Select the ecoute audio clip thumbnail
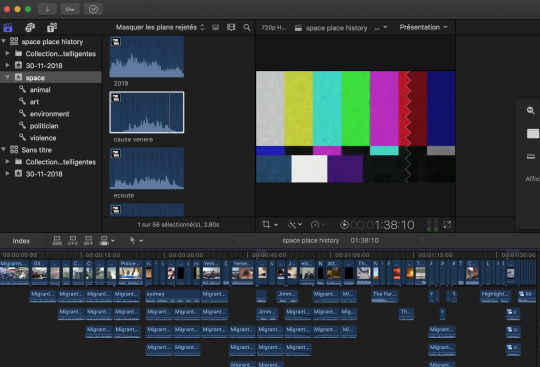This screenshot has height=367, width=540. click(x=147, y=168)
